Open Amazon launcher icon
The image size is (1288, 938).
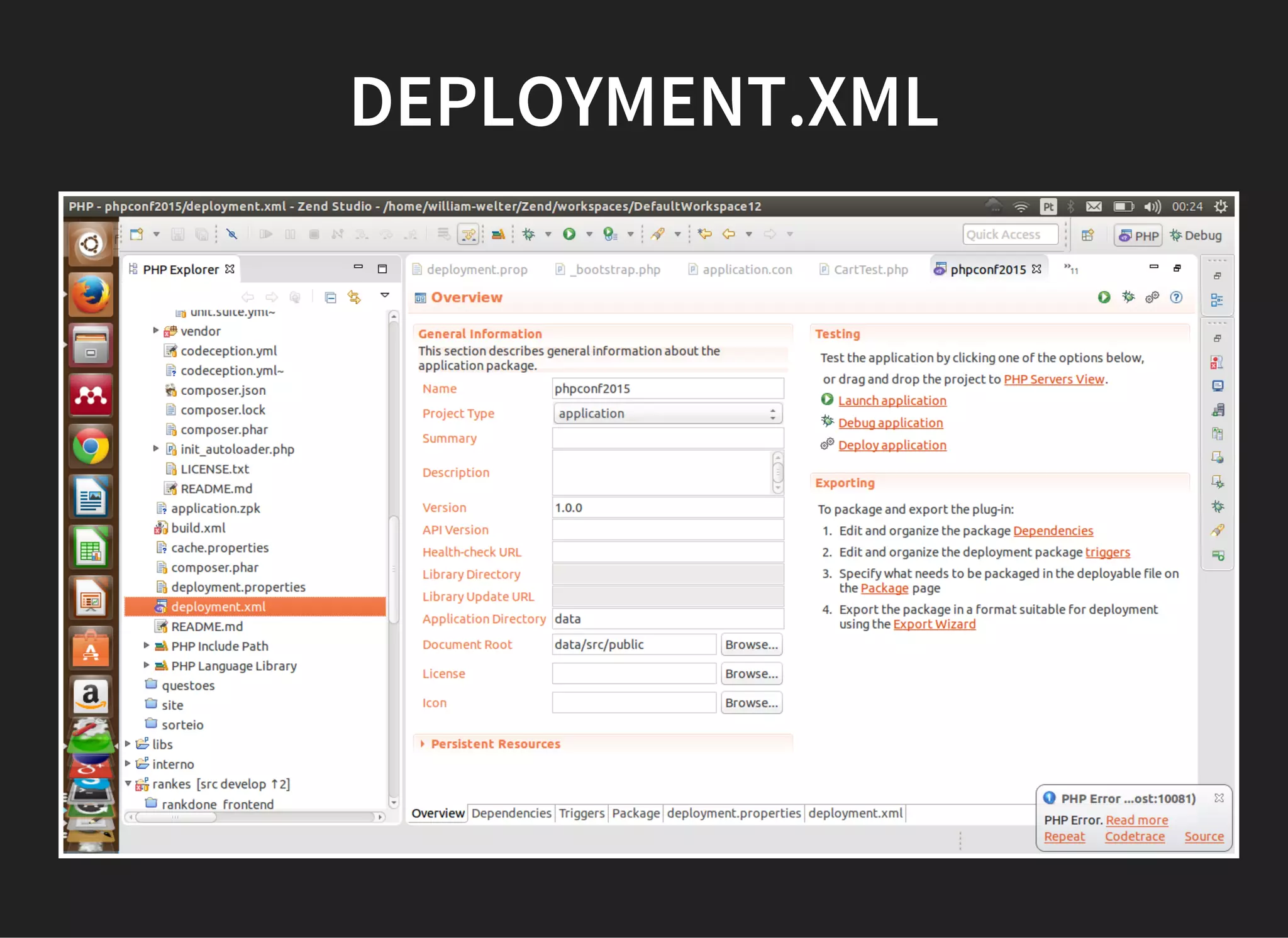(x=91, y=696)
